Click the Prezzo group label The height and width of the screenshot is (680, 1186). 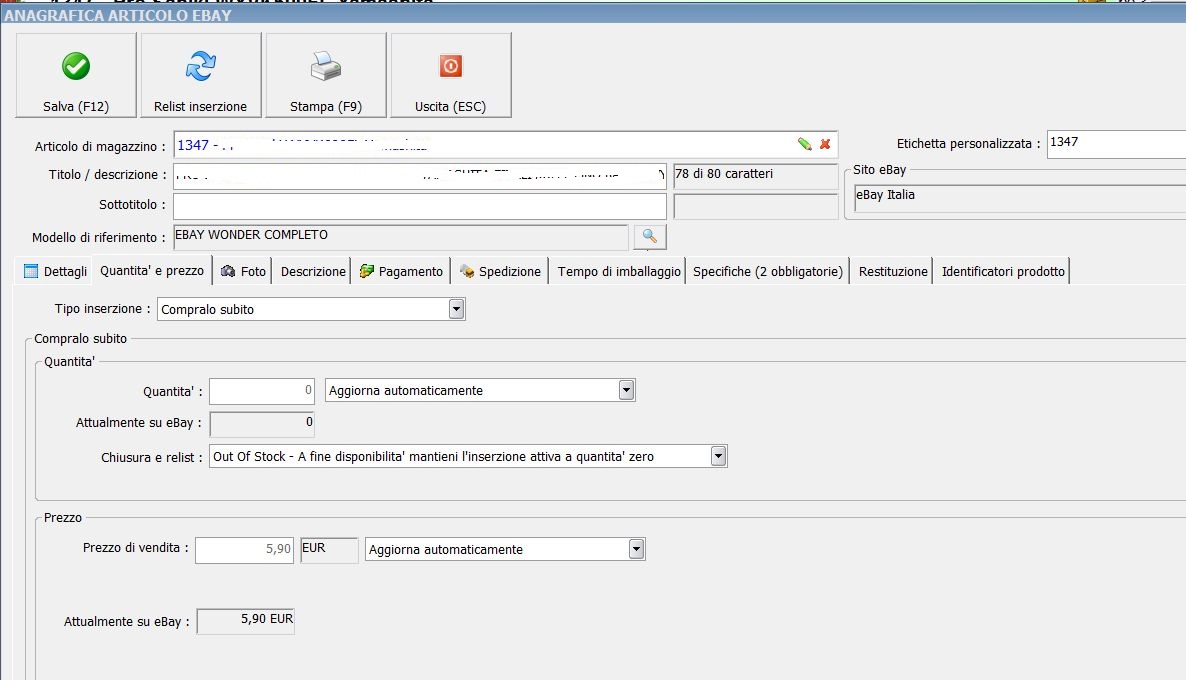[63, 518]
